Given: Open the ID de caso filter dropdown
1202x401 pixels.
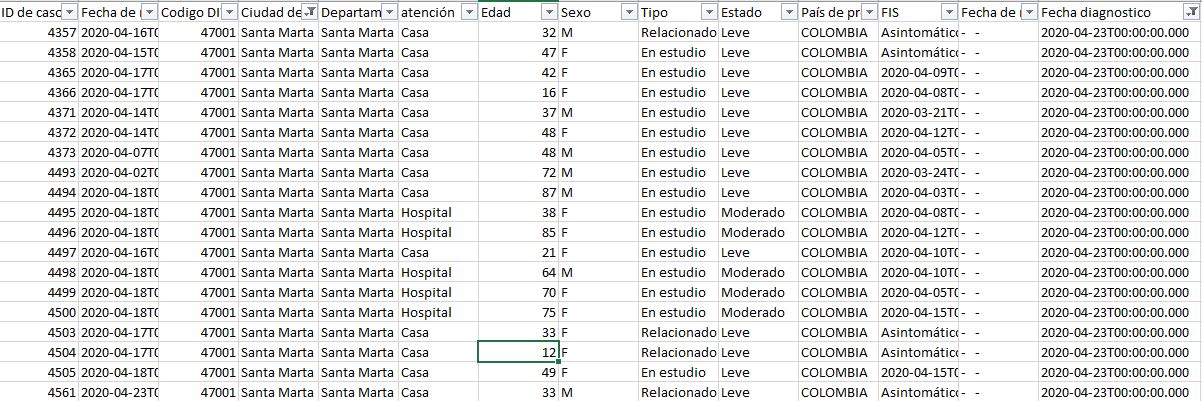Looking at the screenshot, I should click(68, 12).
